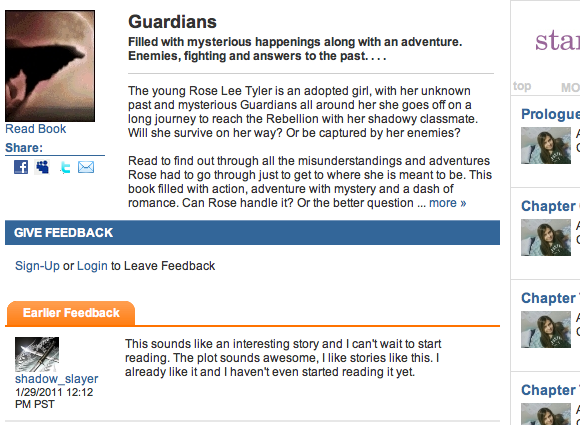Click the Prologue author thumbnail
580x425 pixels.
pos(546,145)
